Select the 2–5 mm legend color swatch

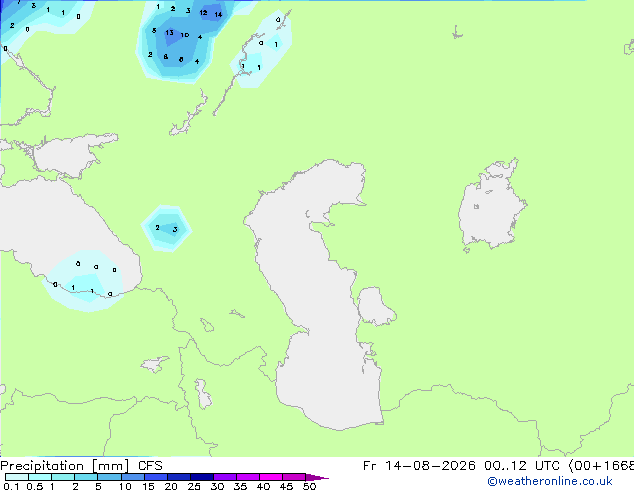point(86,477)
